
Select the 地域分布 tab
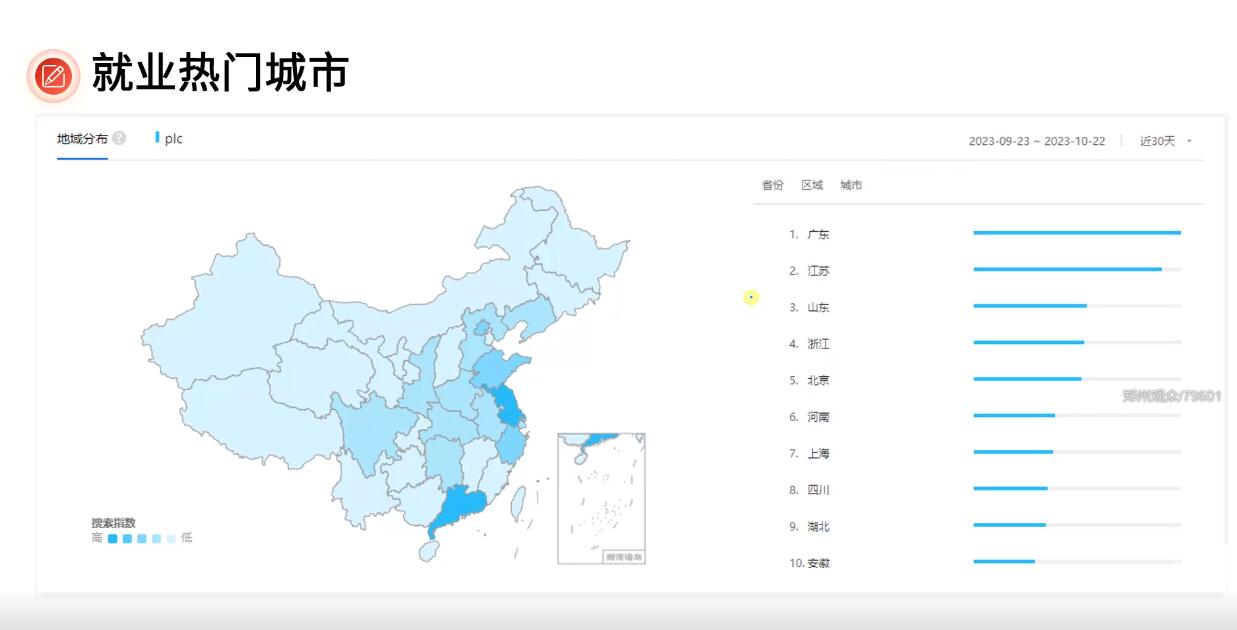click(x=82, y=139)
